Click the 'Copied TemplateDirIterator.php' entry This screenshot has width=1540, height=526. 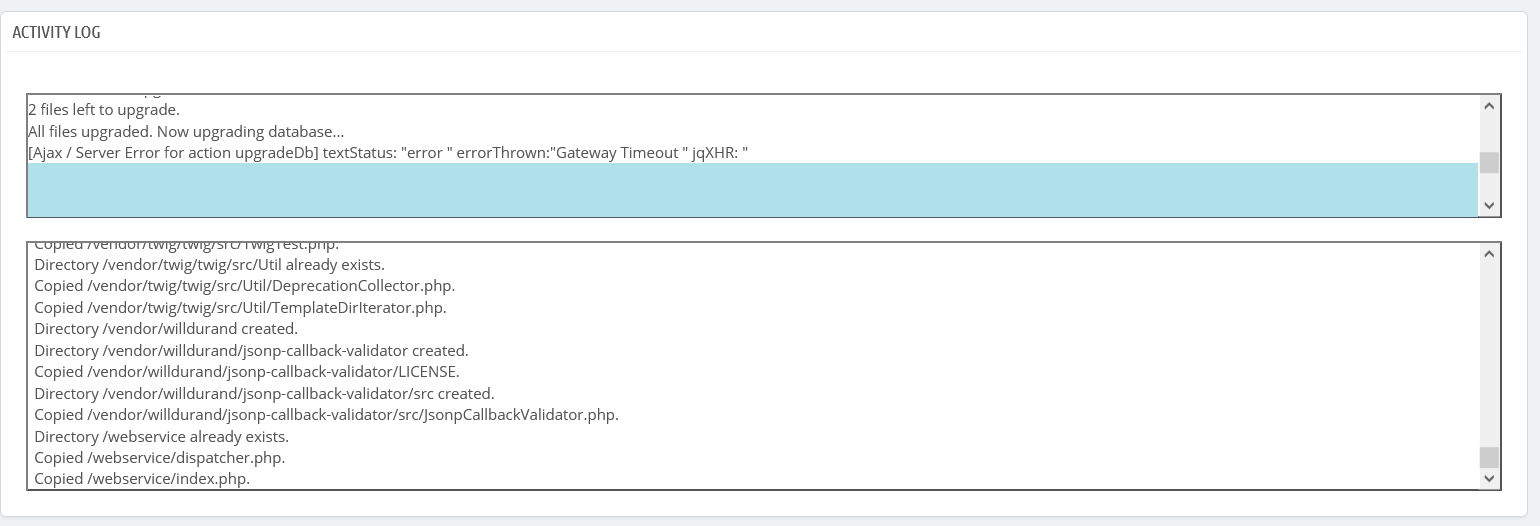[240, 308]
